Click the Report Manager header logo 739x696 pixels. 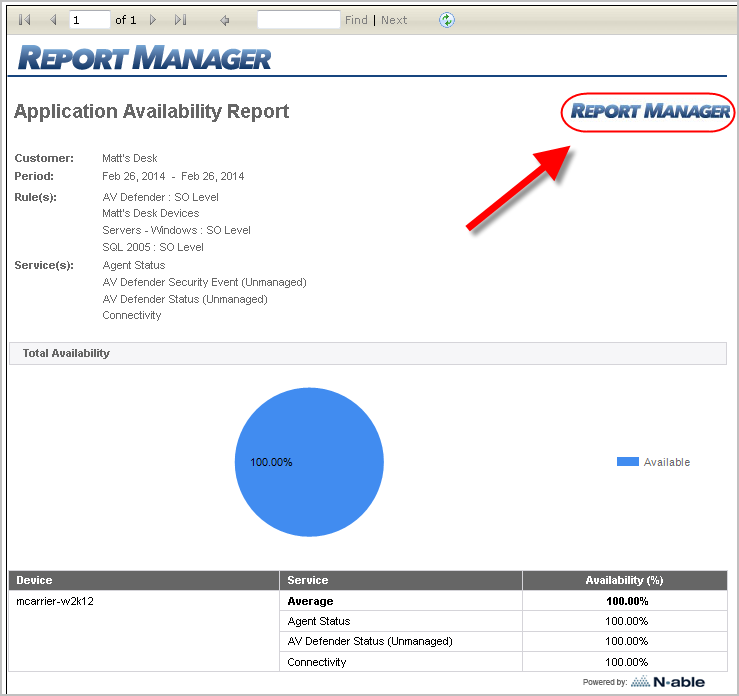144,57
